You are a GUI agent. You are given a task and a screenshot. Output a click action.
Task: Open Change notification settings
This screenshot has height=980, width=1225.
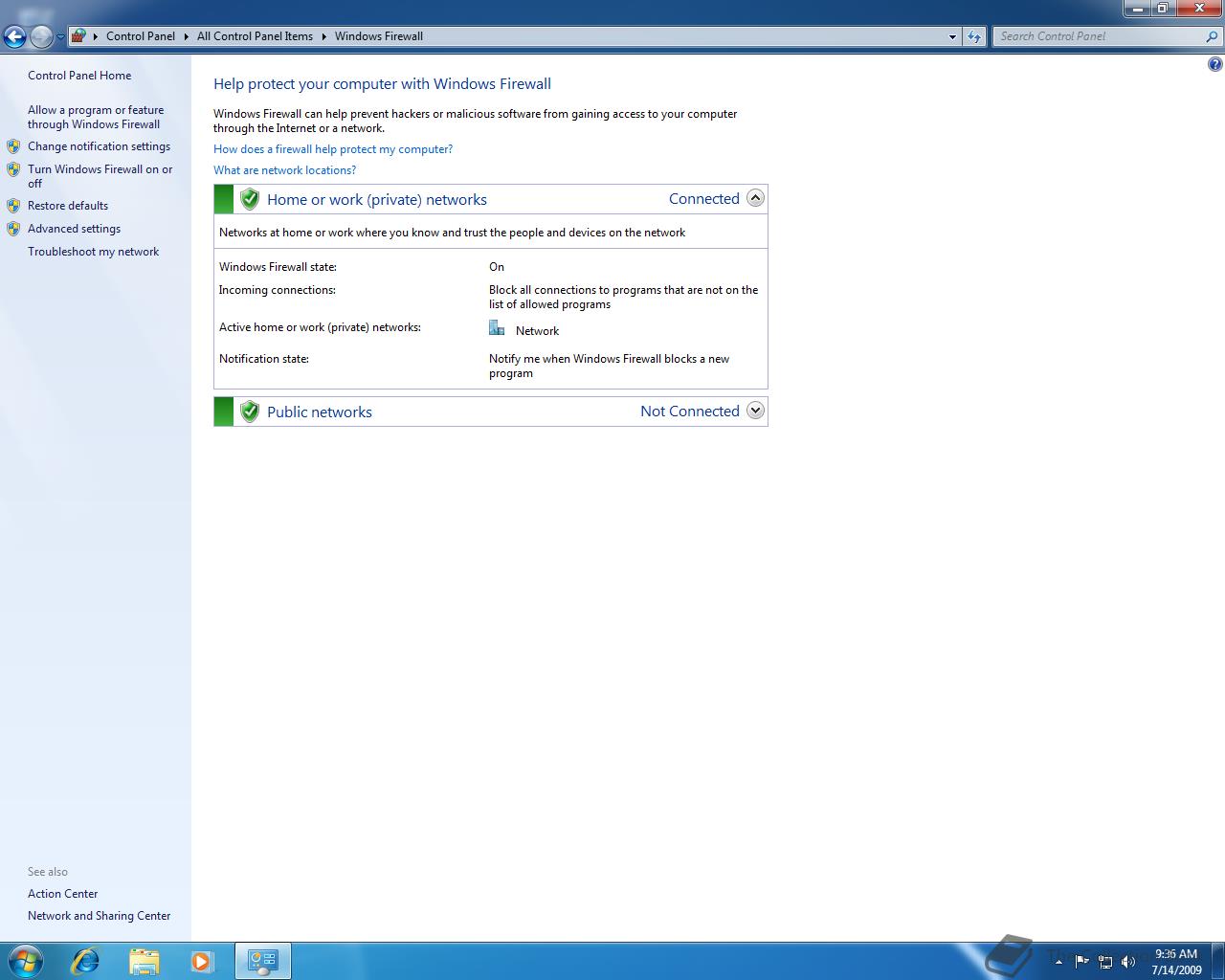(99, 146)
